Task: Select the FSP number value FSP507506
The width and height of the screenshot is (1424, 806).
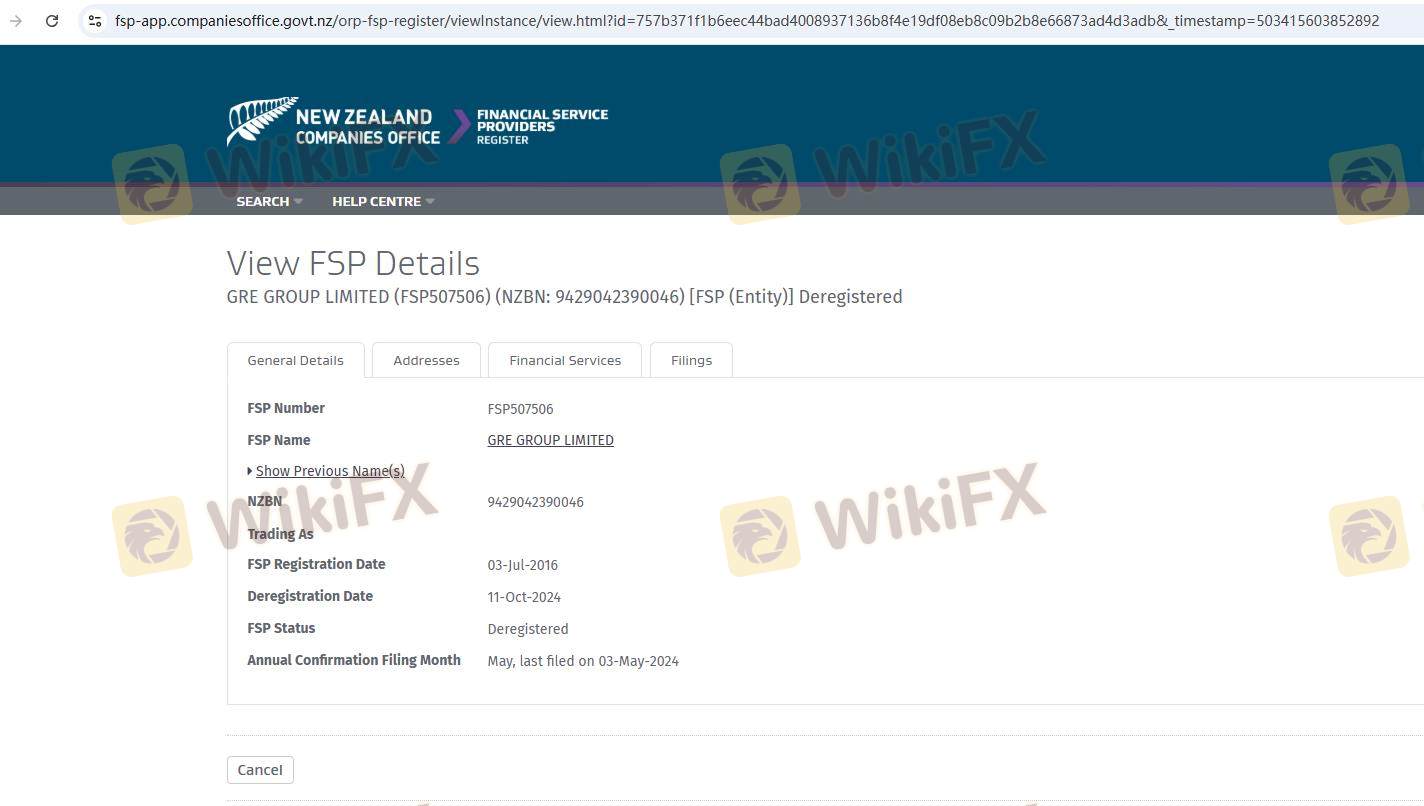Action: 520,409
